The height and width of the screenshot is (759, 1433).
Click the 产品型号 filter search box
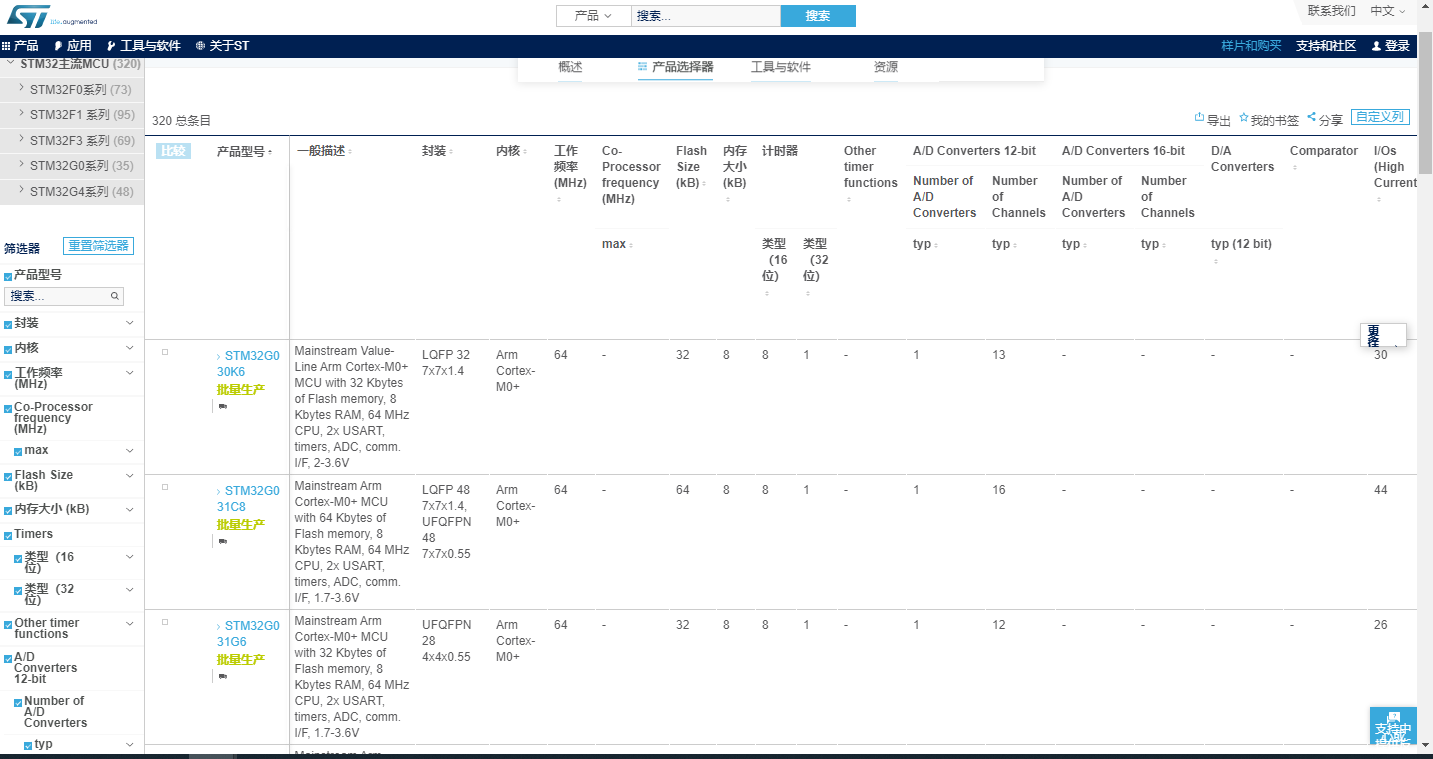click(64, 296)
